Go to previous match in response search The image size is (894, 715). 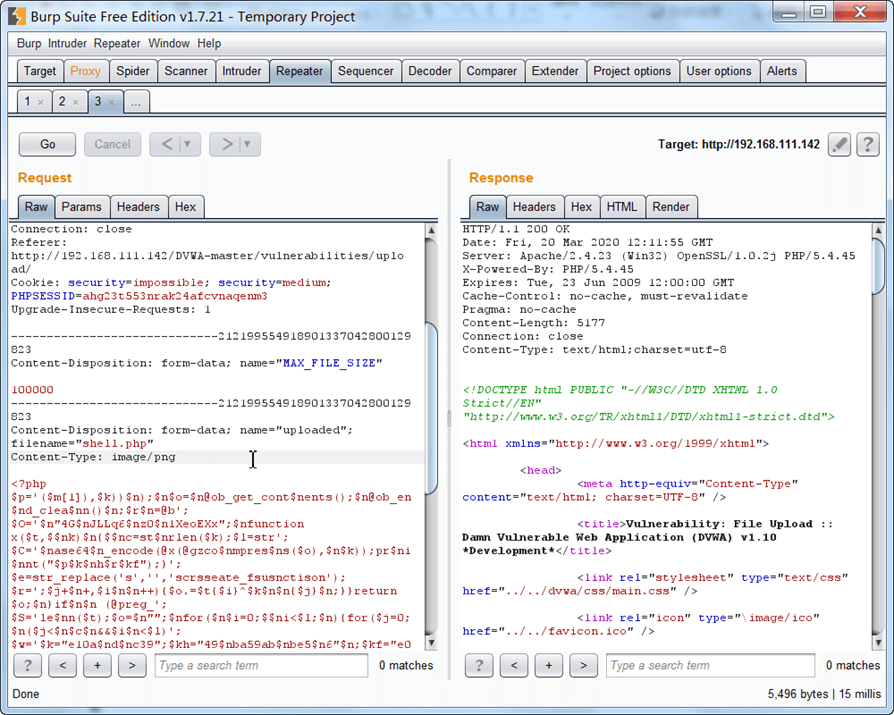tap(514, 665)
